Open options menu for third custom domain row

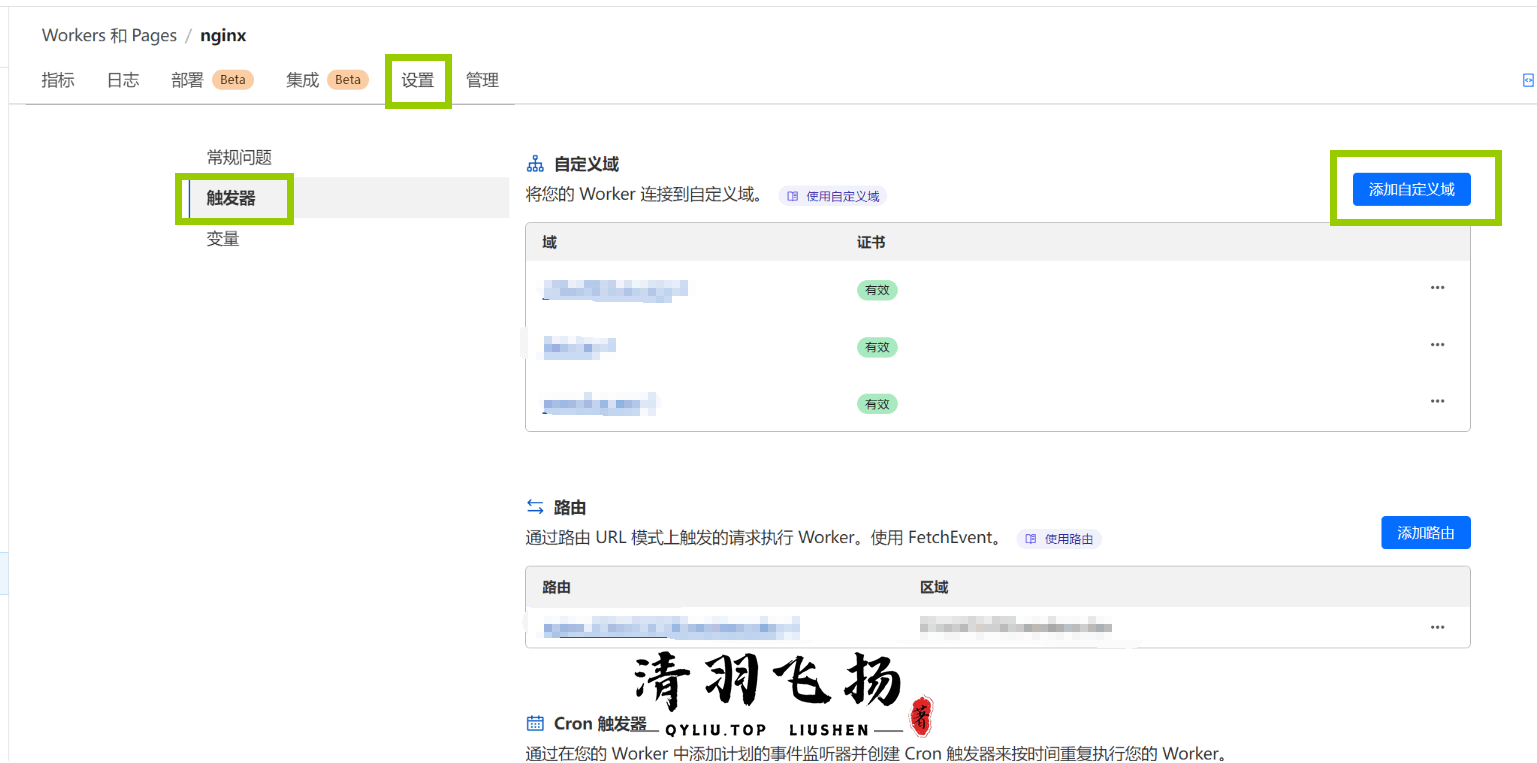[x=1437, y=402]
